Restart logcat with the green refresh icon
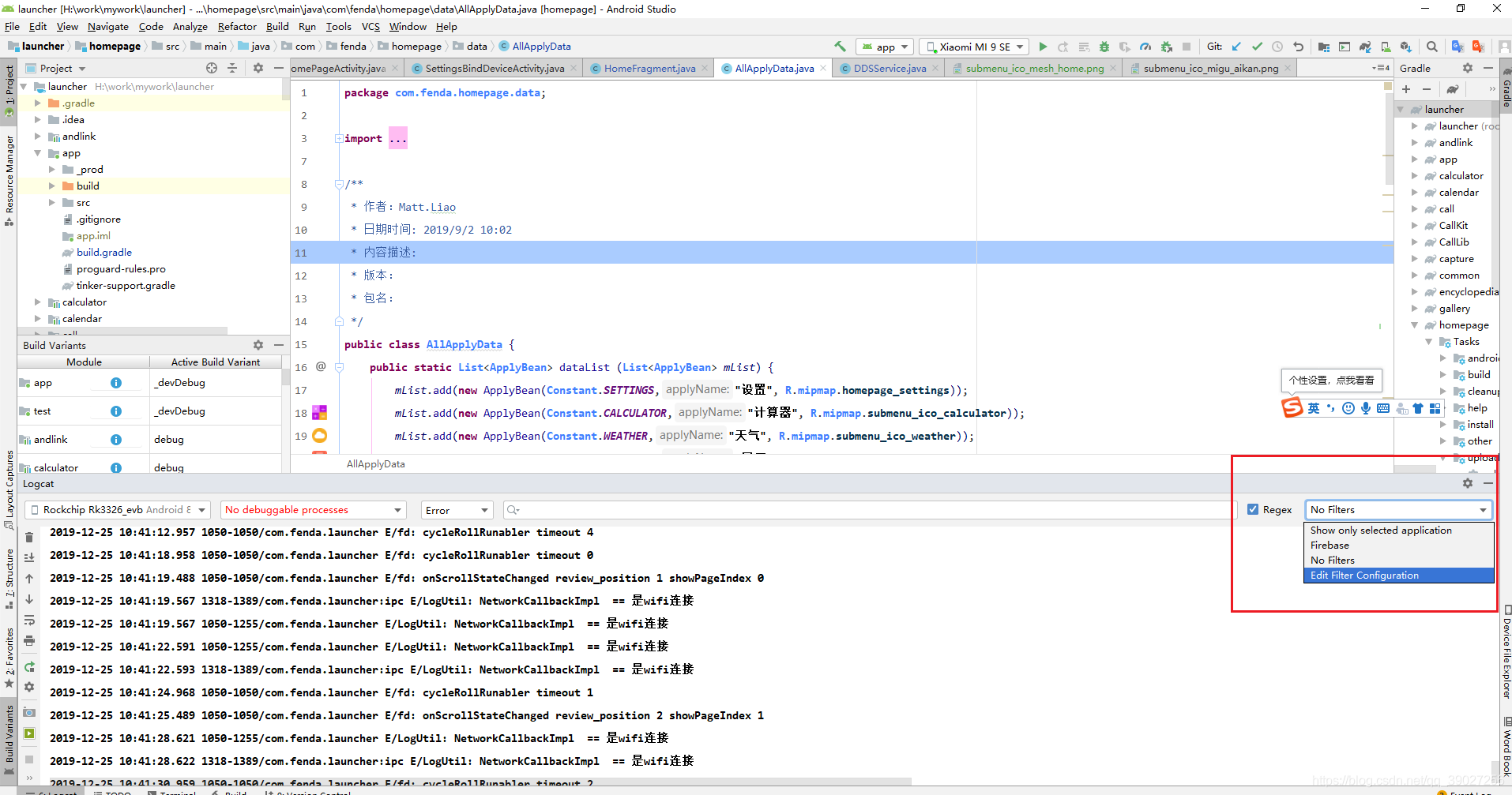The image size is (1512, 795). click(29, 666)
